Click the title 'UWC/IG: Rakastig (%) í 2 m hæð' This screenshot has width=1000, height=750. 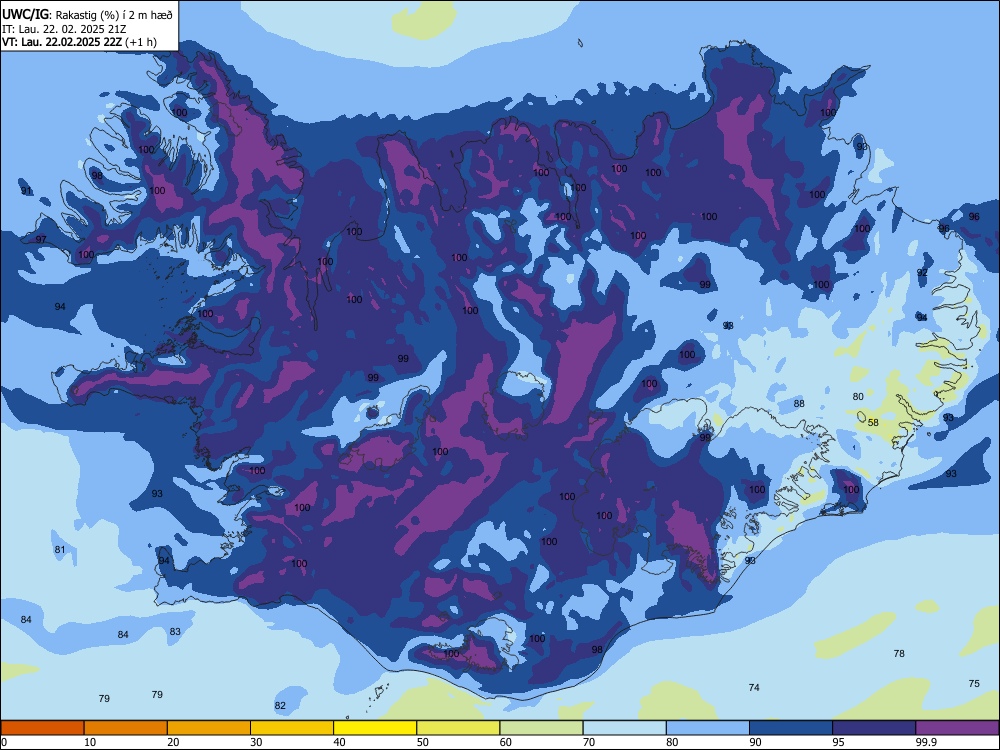pyautogui.click(x=87, y=15)
